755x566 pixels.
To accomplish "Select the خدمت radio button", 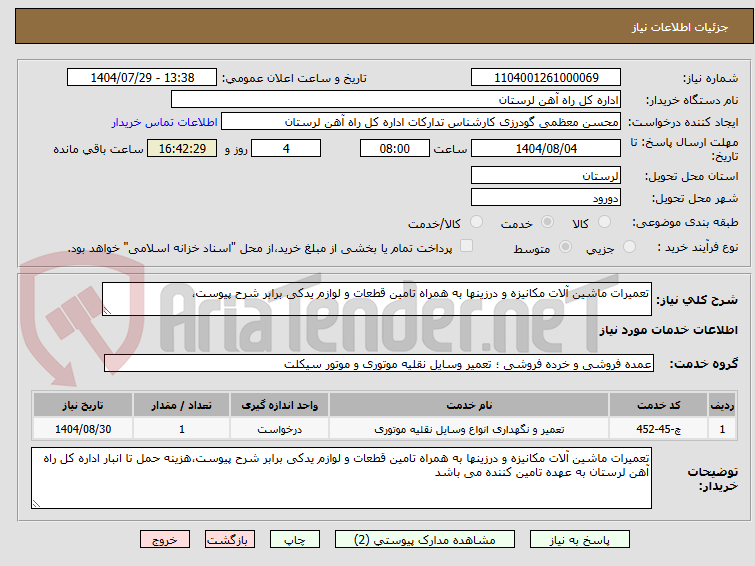I will click(x=547, y=222).
